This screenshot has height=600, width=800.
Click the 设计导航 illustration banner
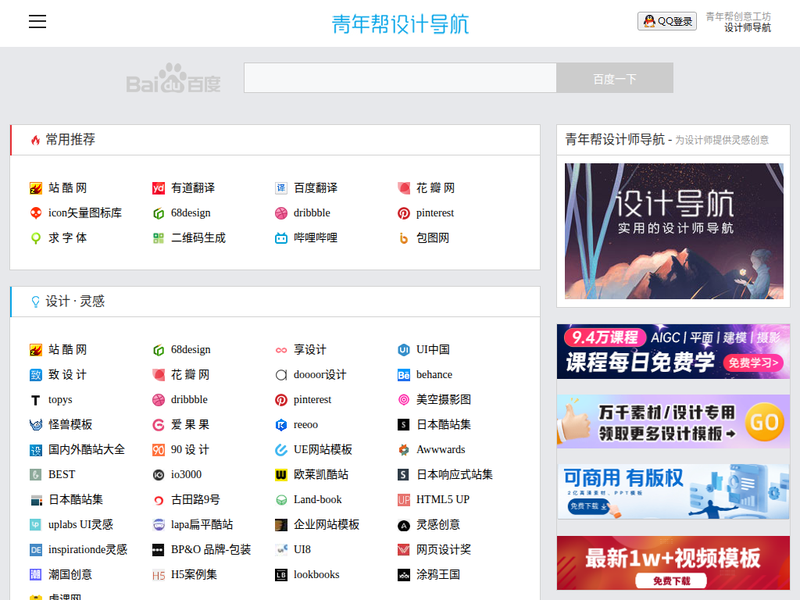(674, 231)
